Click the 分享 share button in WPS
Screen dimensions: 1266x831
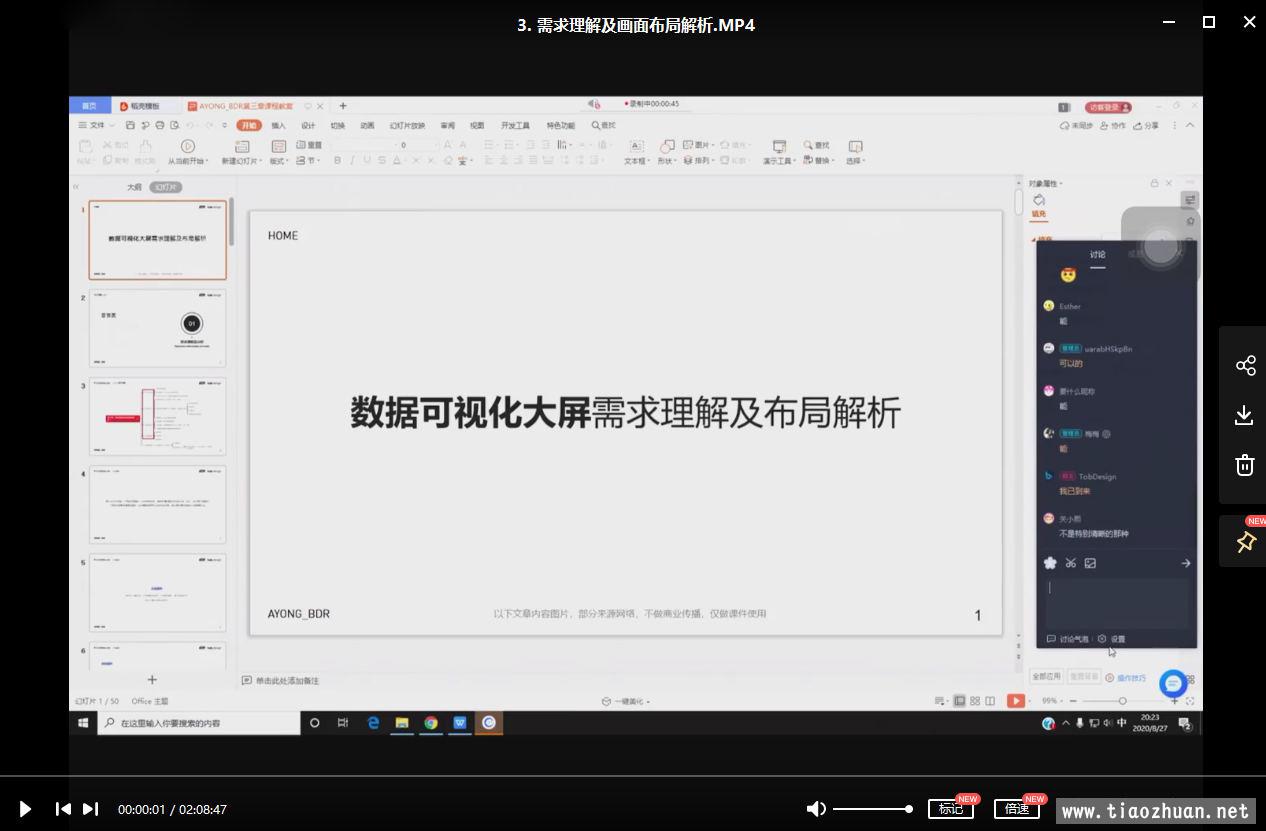click(1146, 126)
